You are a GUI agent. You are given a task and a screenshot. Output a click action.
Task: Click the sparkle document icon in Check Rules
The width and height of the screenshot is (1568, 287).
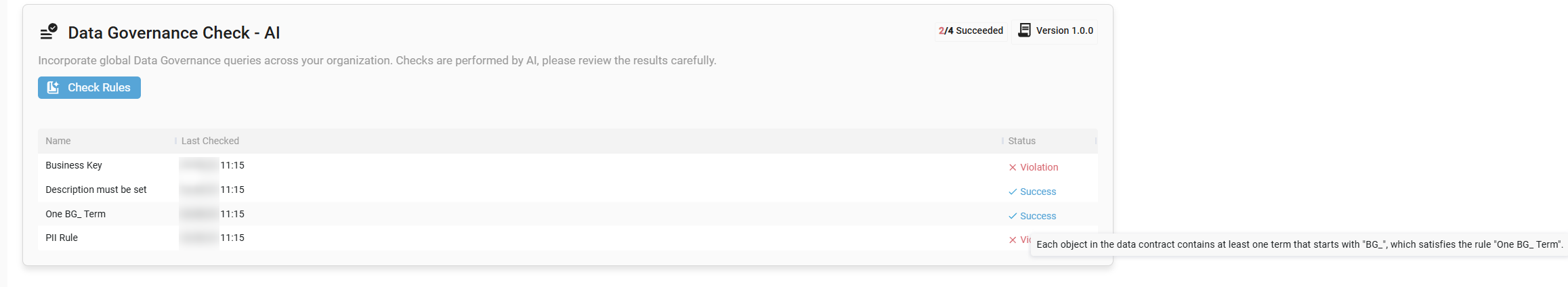pos(54,87)
